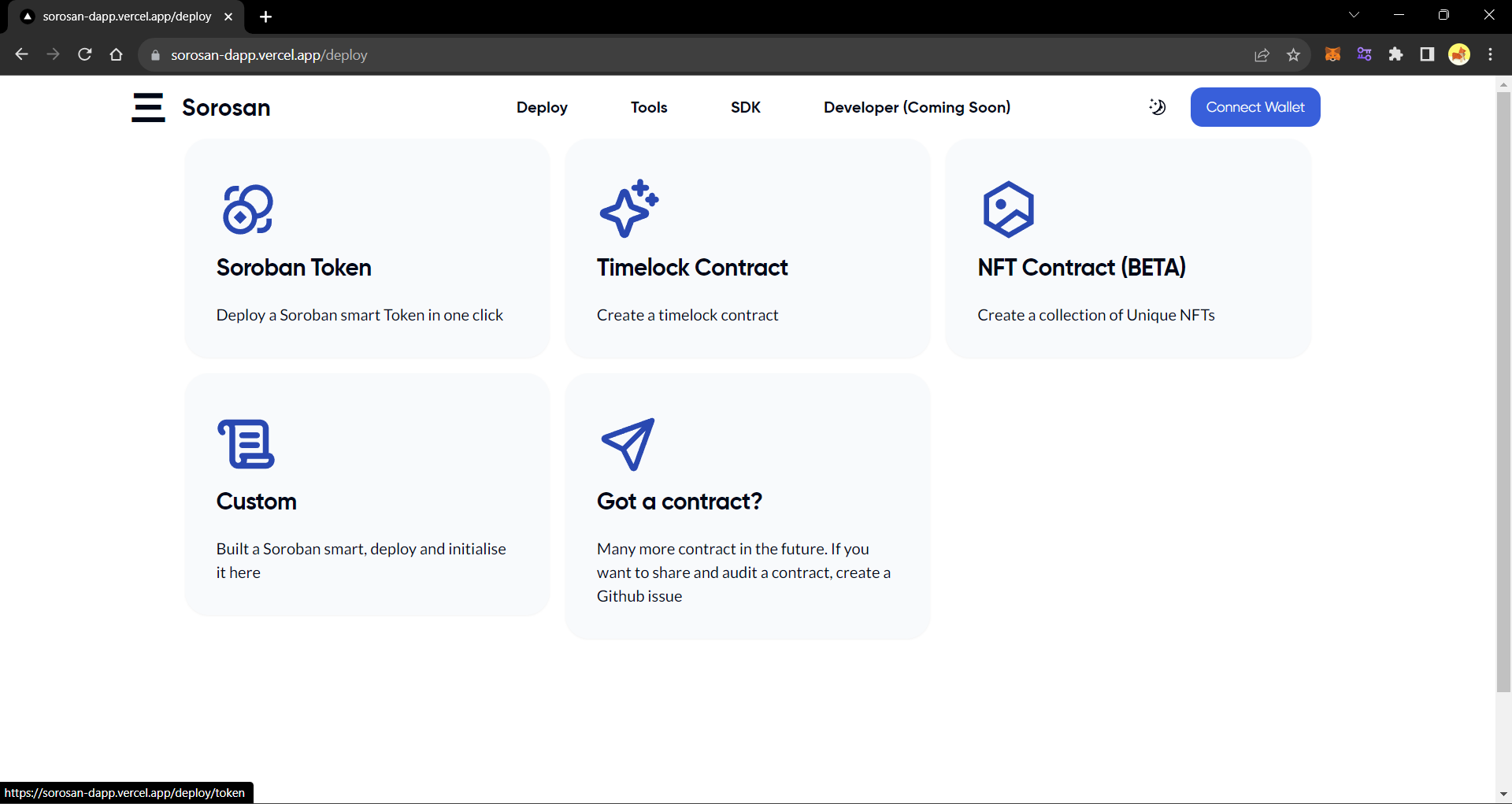Open the Timelock Contract card heading
The image size is (1512, 804).
click(x=692, y=268)
